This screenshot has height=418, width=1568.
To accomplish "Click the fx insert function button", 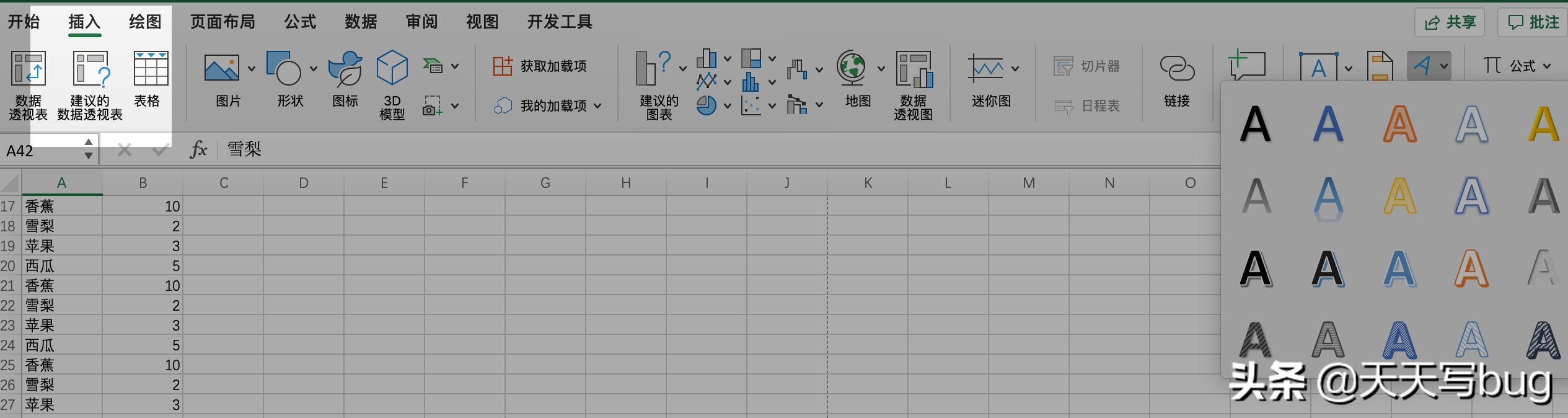I will pos(198,149).
